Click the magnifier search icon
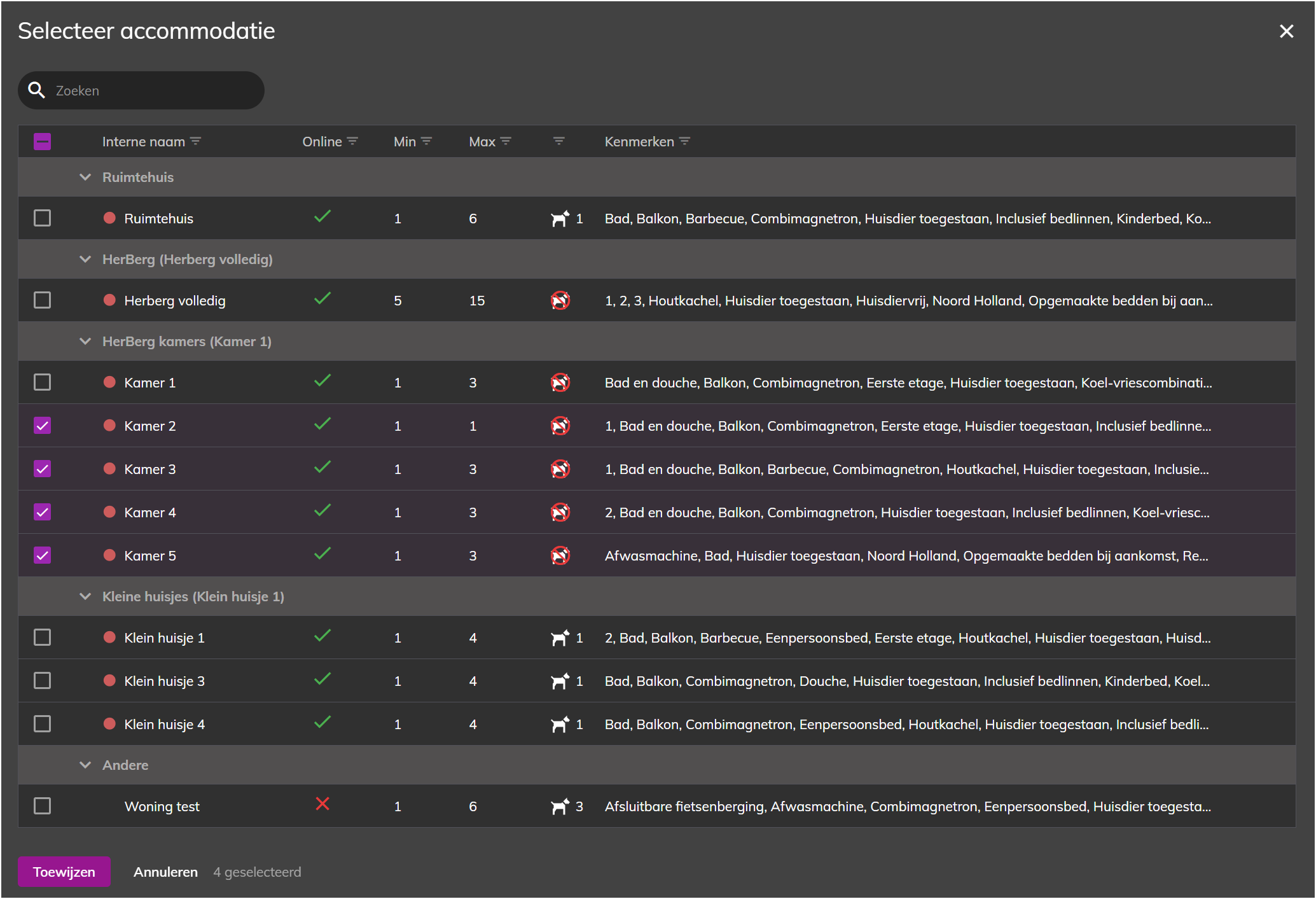 37,90
